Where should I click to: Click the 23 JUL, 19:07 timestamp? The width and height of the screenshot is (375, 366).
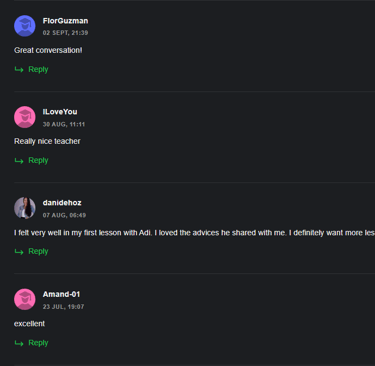click(63, 307)
